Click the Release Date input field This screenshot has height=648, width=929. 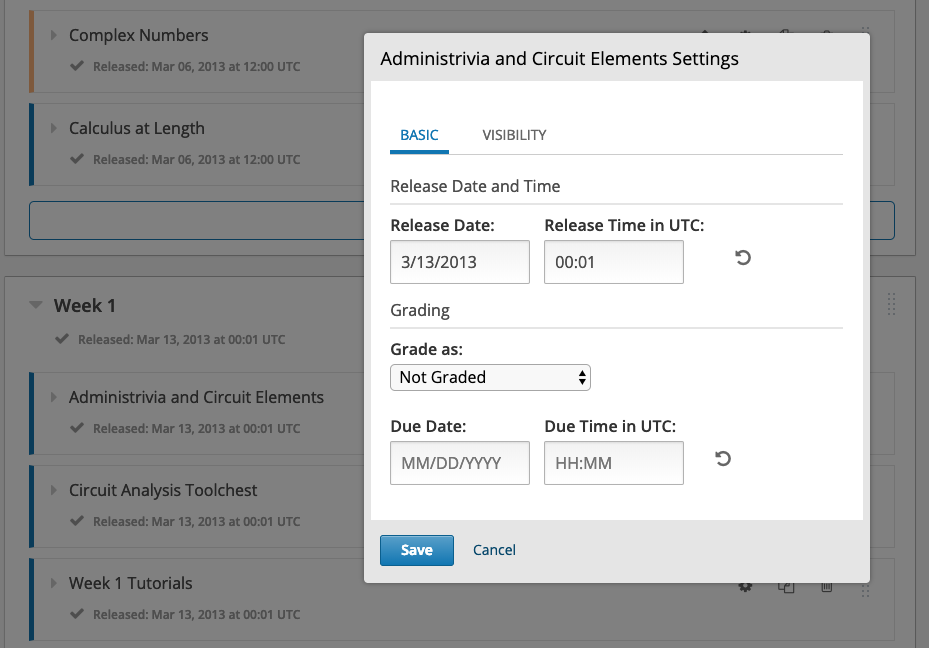point(459,262)
